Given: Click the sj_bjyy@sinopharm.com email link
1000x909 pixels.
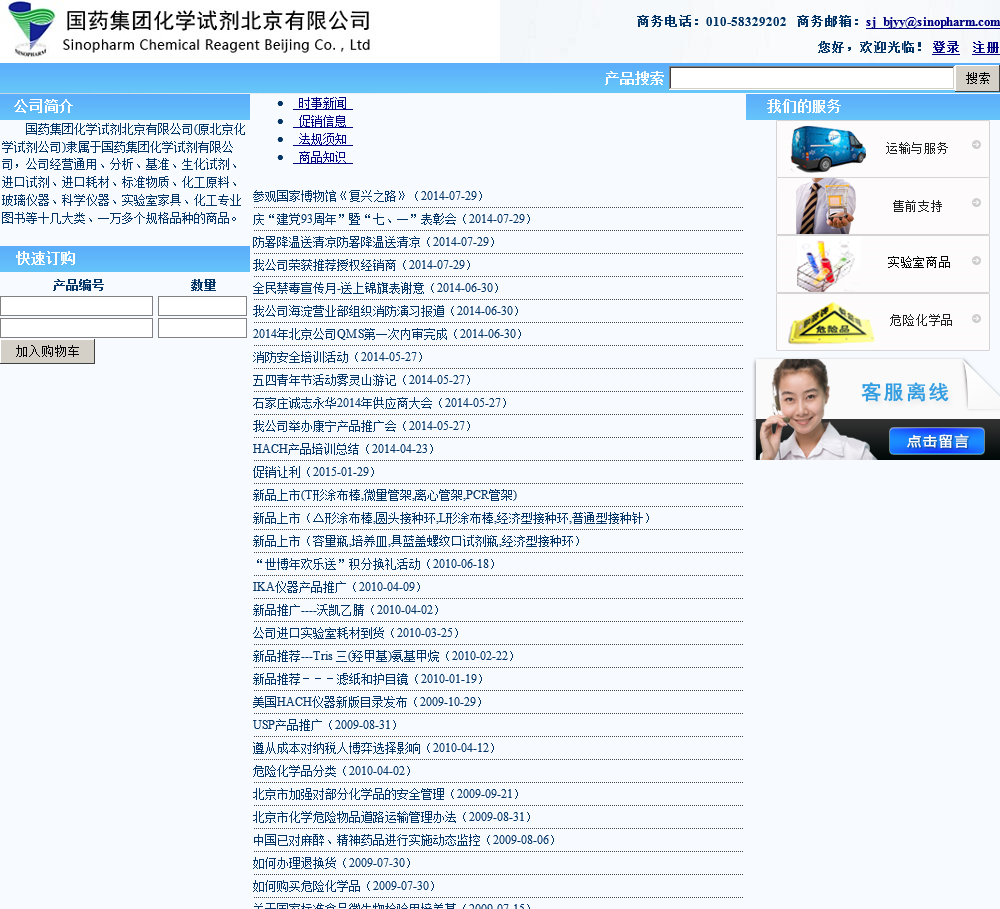Looking at the screenshot, I should (x=933, y=22).
